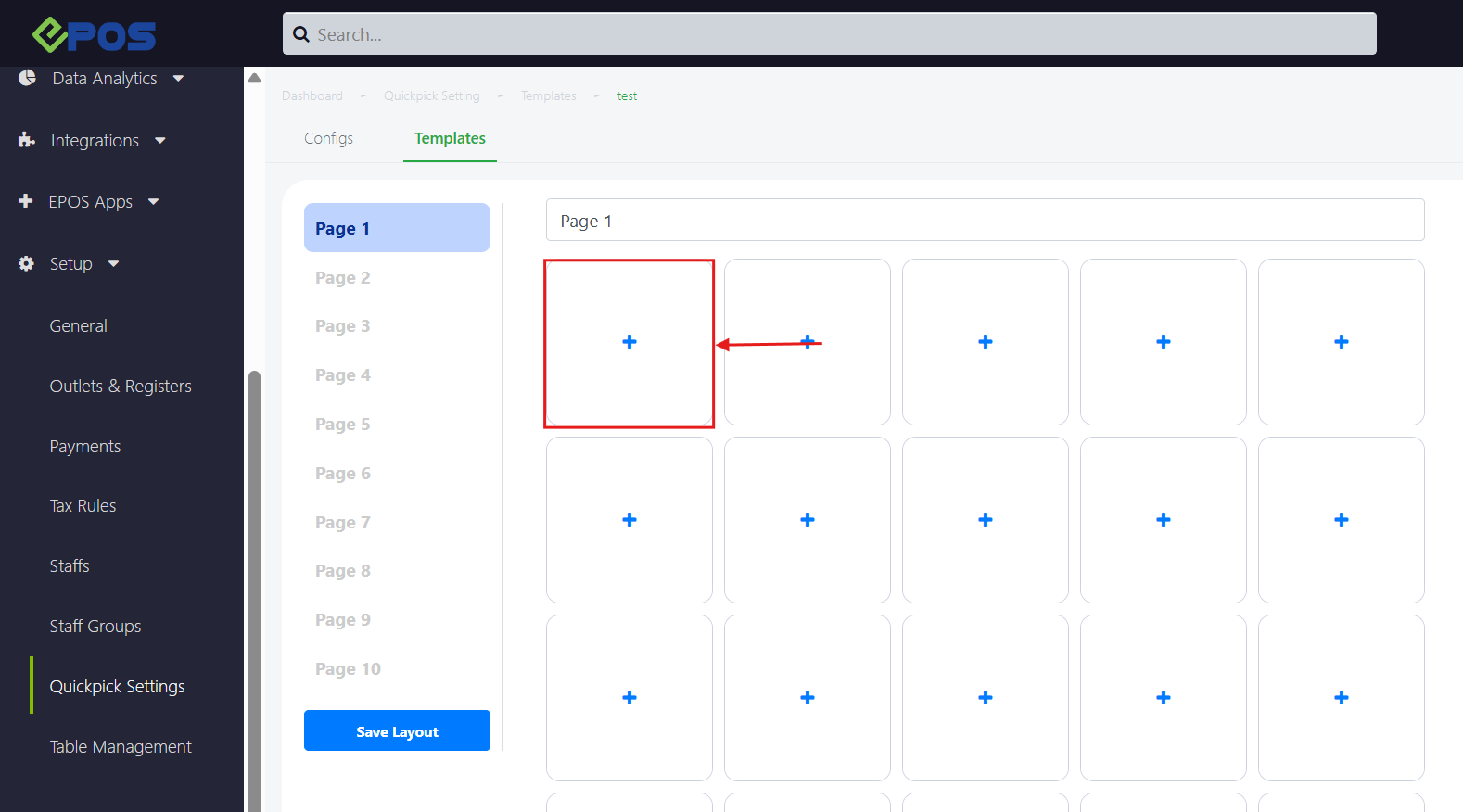Screen dimensions: 1463x812
Task: Expand the Data Analytics dropdown arrow
Action: [178, 79]
